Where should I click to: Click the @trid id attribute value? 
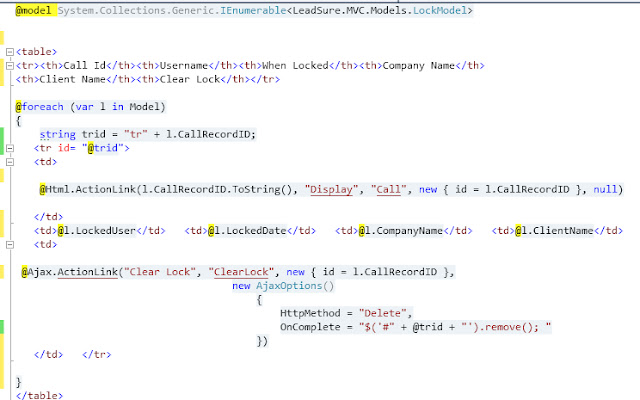[x=103, y=148]
